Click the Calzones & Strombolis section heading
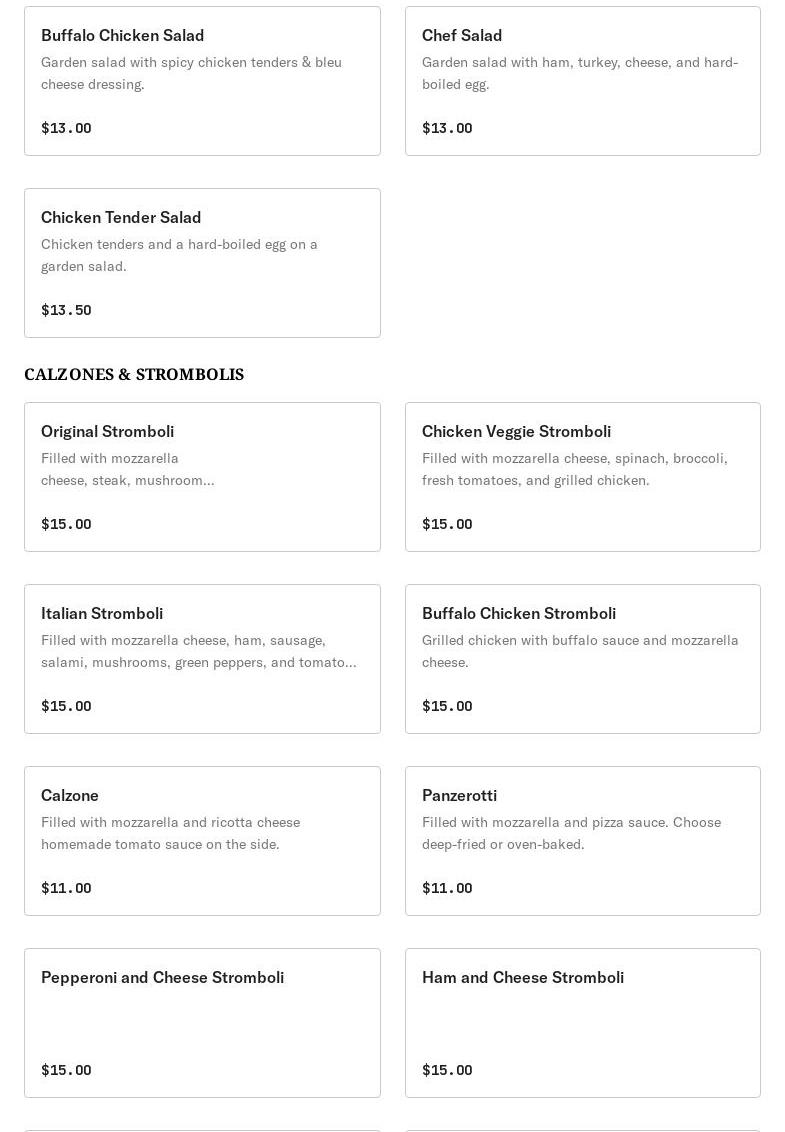The height and width of the screenshot is (1132, 785). (x=134, y=374)
